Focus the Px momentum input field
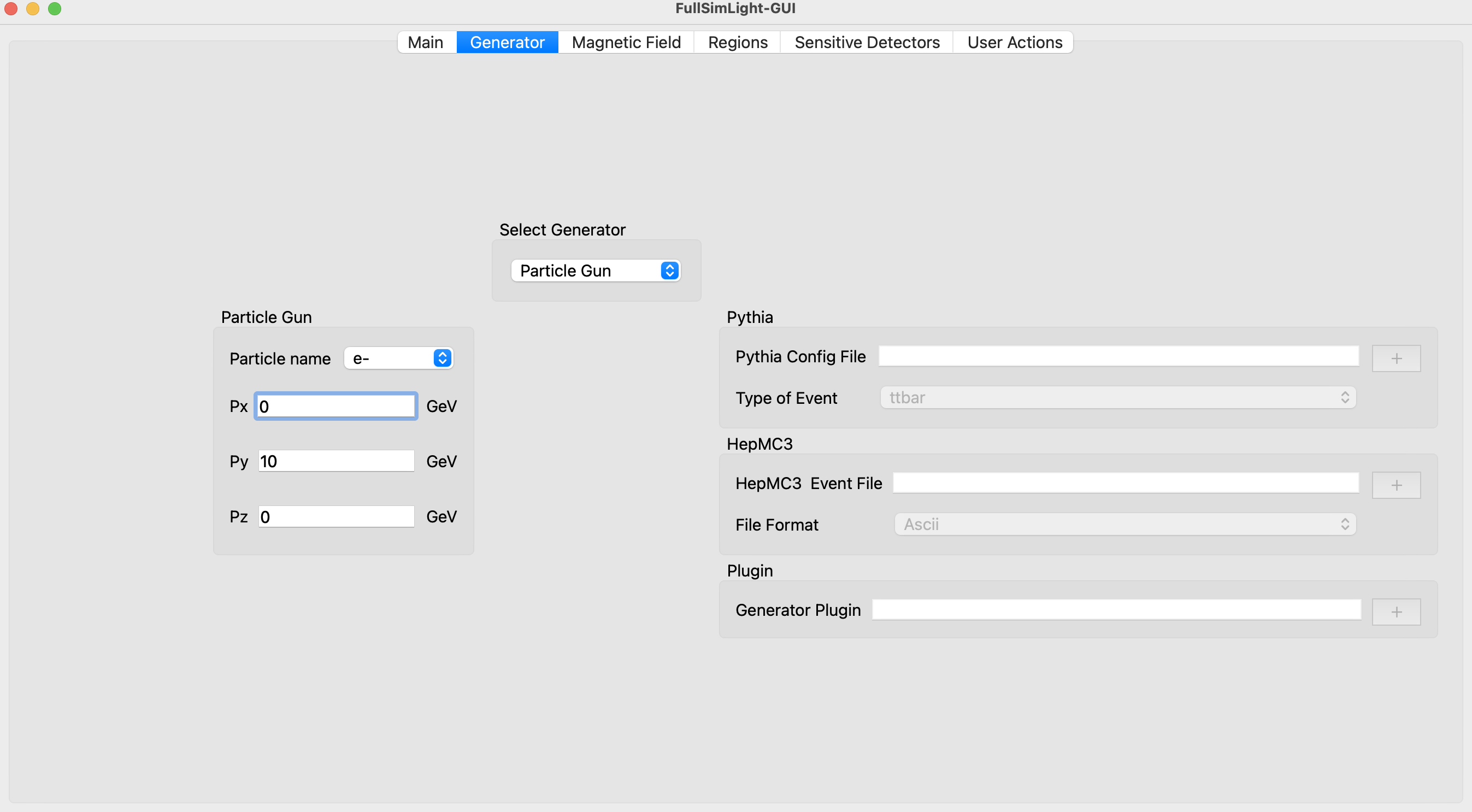 point(336,407)
